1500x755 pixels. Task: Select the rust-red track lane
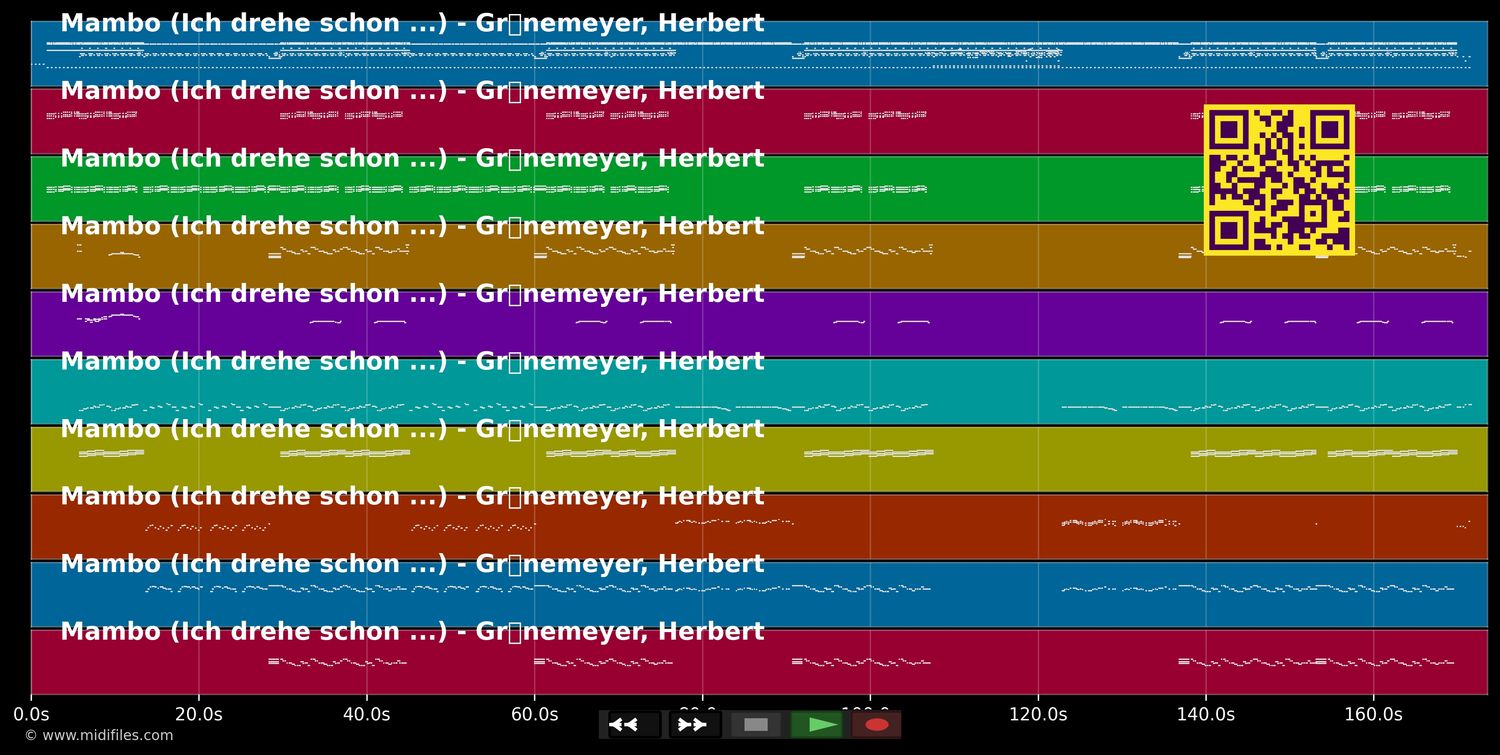(759, 526)
